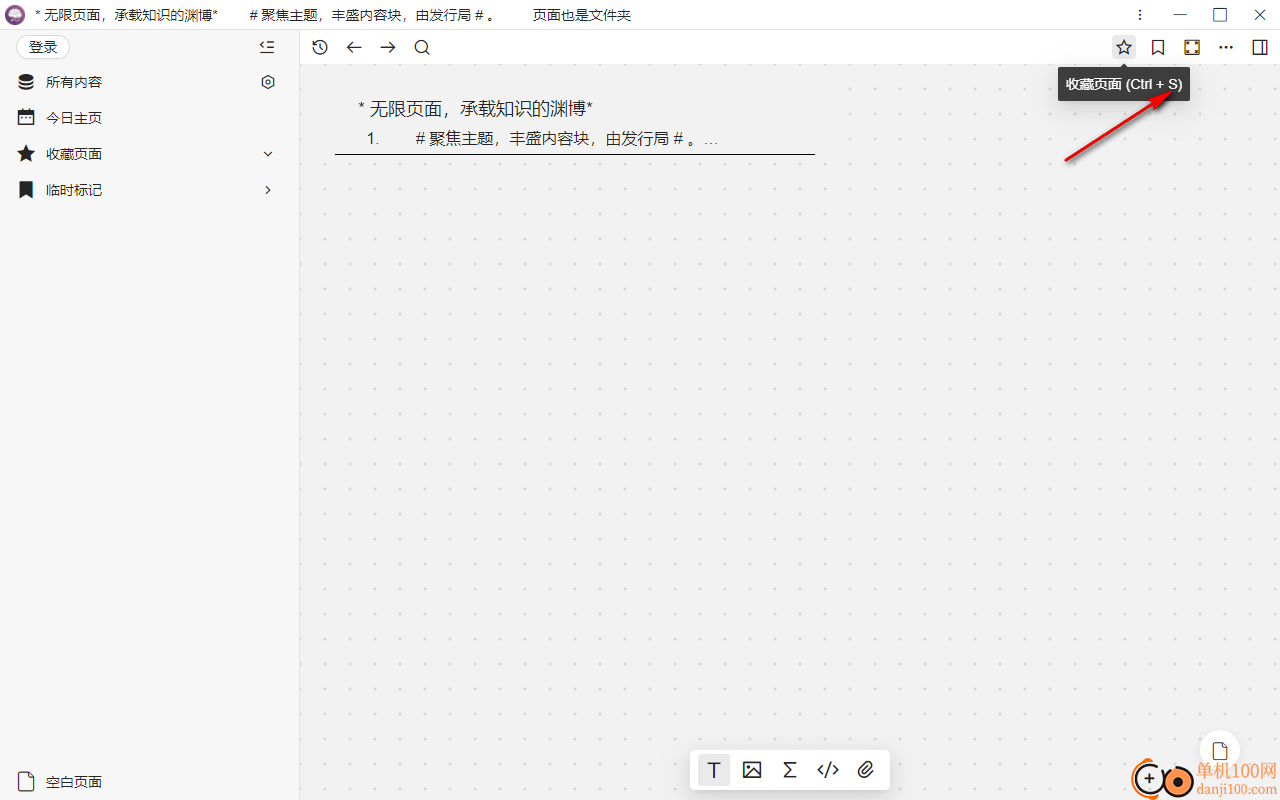This screenshot has width=1280, height=800.
Task: Add a temporary bookmark mark icon
Action: (x=1158, y=47)
